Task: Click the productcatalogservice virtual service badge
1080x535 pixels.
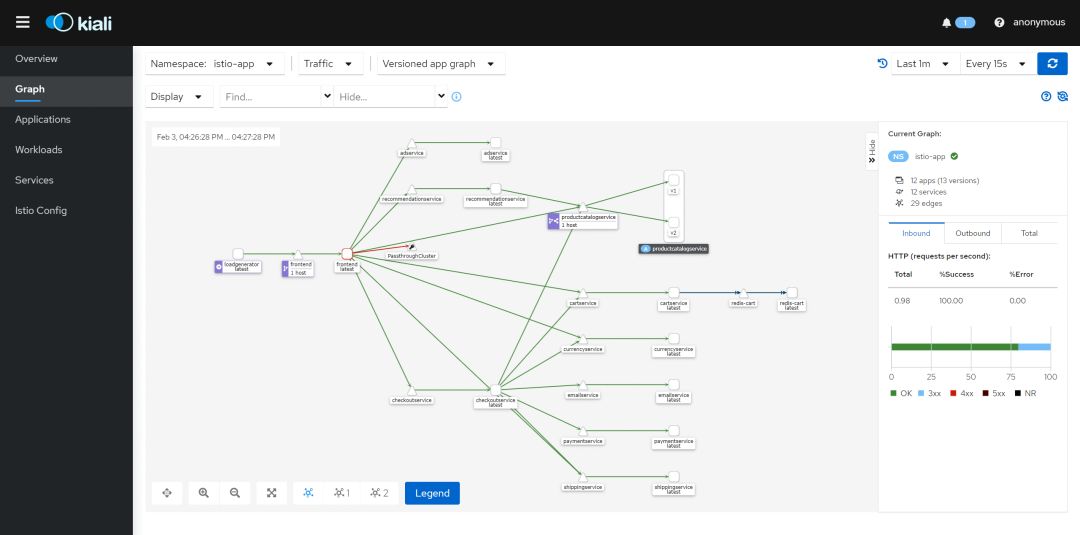Action: (554, 221)
